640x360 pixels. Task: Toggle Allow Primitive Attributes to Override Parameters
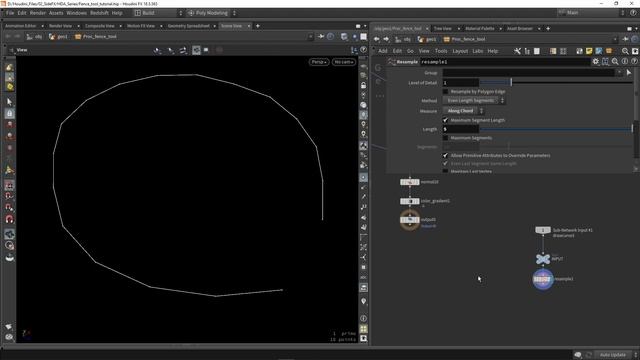pyautogui.click(x=446, y=156)
